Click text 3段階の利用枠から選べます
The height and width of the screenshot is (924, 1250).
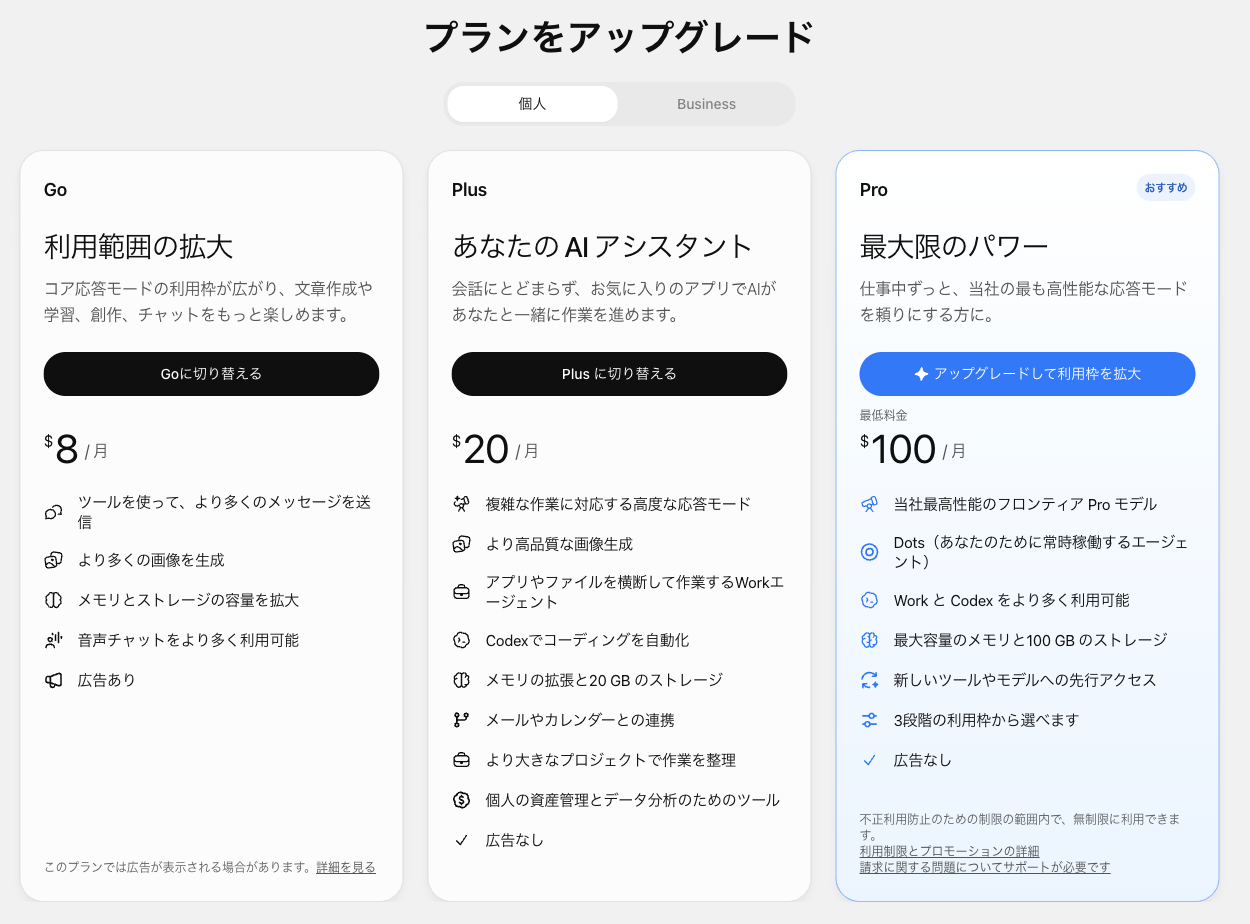[986, 720]
